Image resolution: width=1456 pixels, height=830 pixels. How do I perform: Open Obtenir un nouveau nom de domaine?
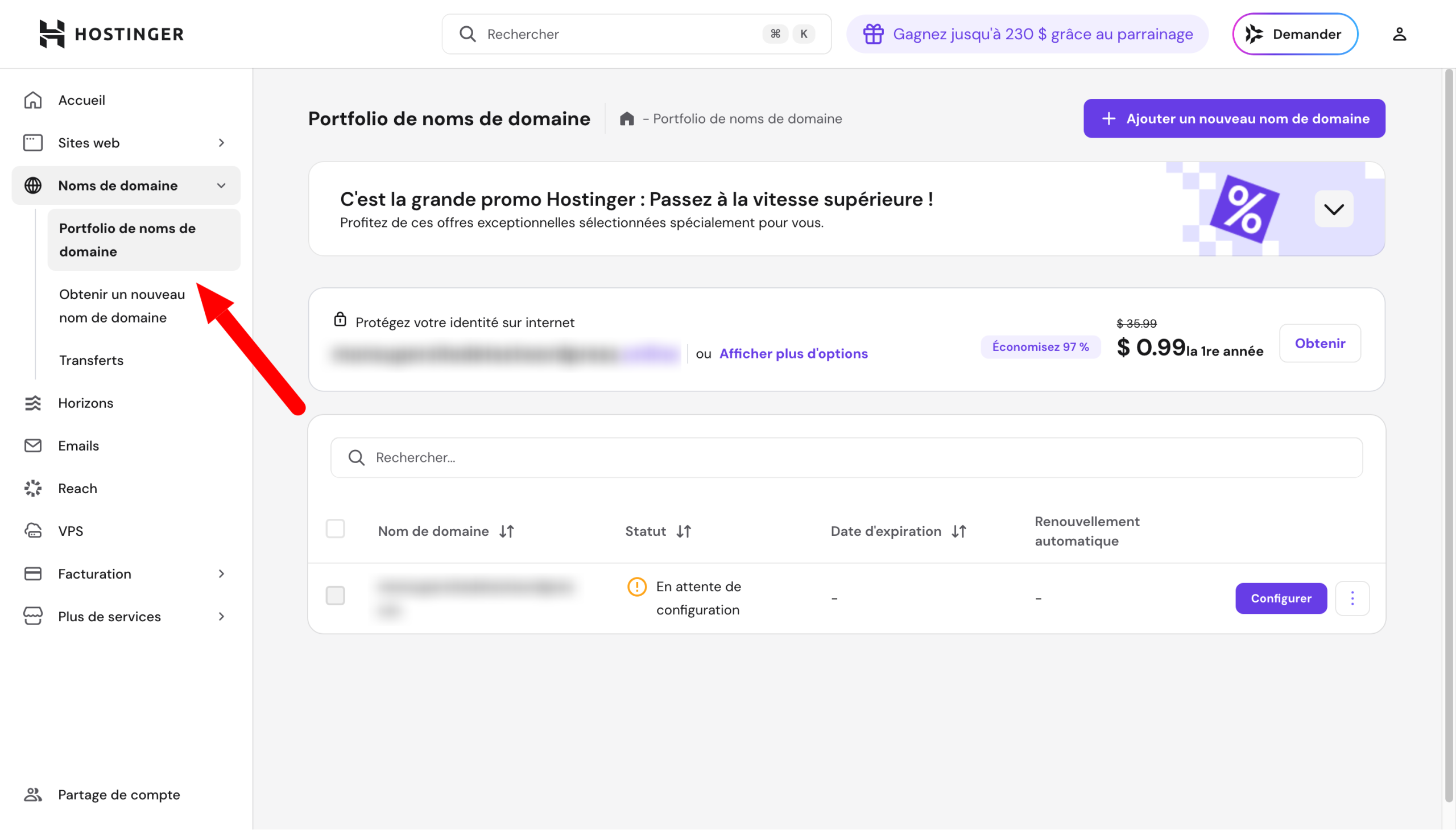[x=143, y=306]
